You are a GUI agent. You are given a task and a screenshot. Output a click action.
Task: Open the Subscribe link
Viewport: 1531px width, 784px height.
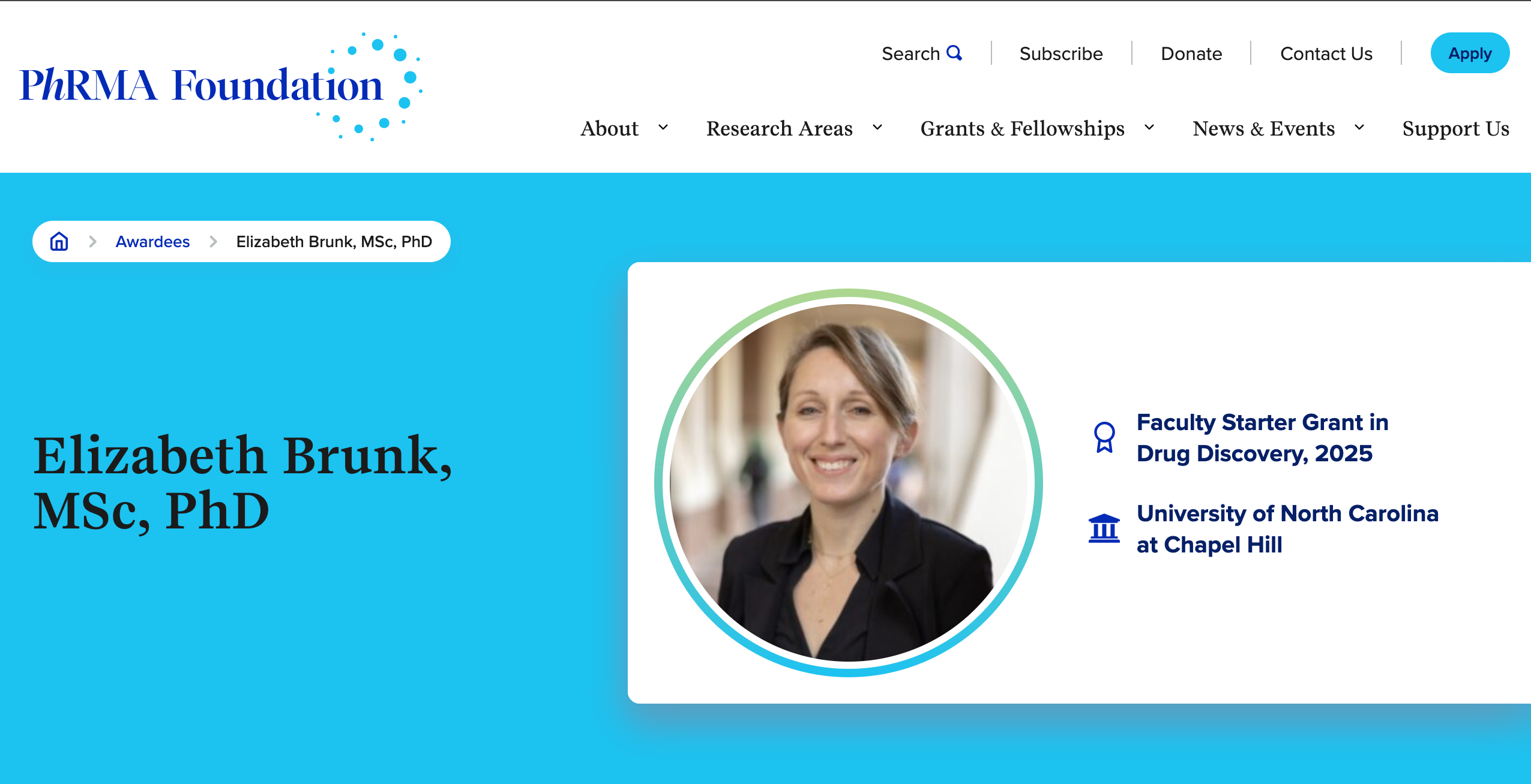coord(1061,53)
